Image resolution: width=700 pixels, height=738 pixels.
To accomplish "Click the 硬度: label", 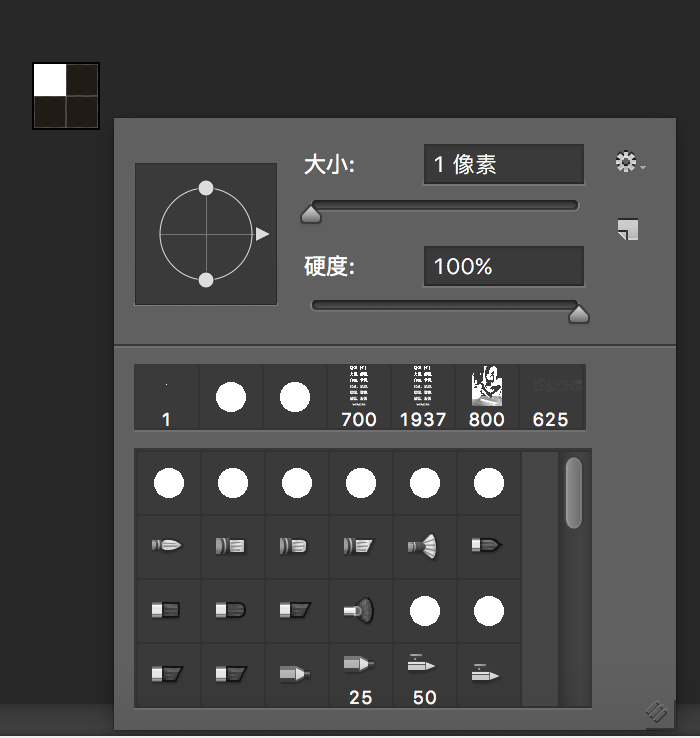I will [x=330, y=266].
